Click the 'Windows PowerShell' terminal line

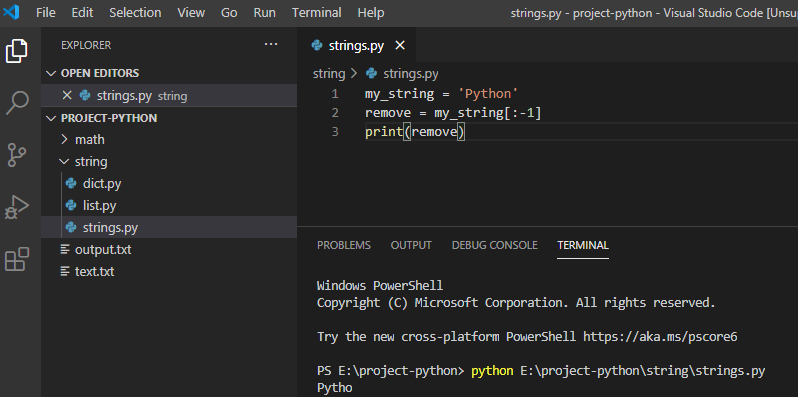[x=380, y=286]
